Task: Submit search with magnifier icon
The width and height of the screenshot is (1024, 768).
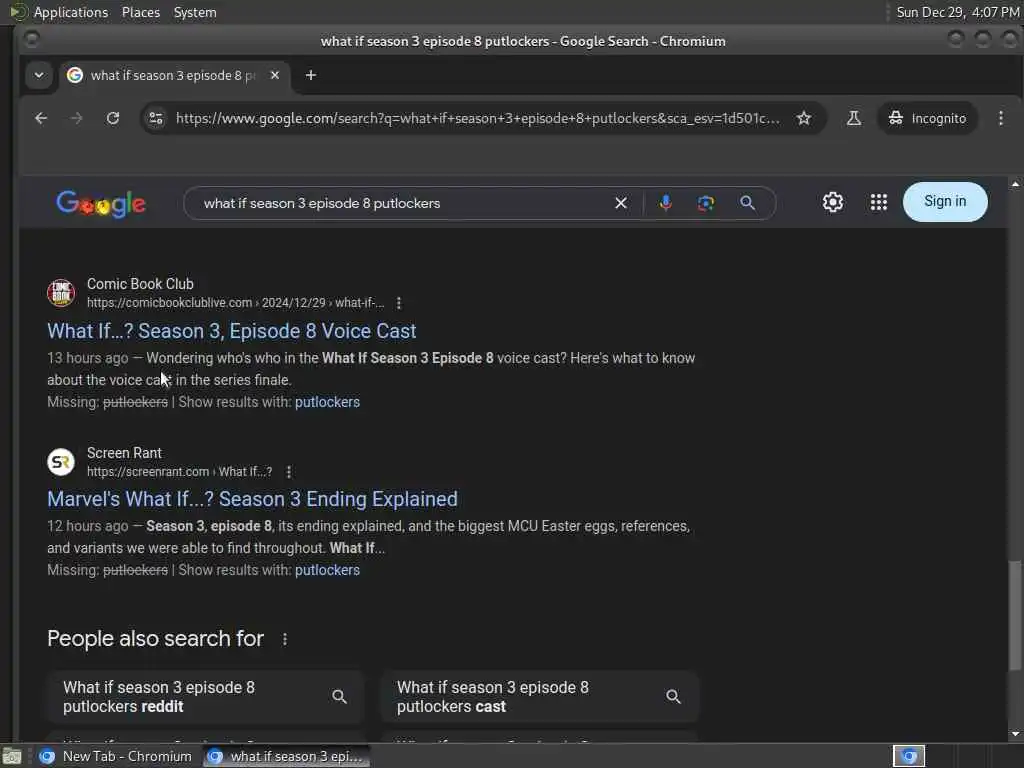Action: point(748,203)
